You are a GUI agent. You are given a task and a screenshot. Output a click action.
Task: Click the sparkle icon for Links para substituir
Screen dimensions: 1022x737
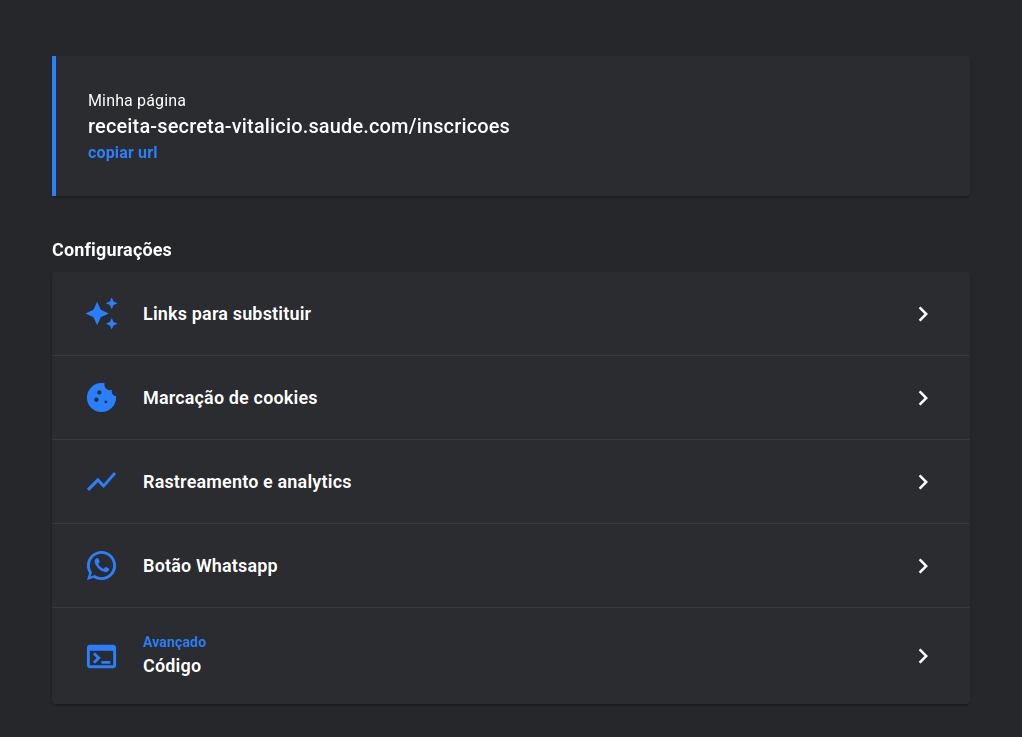tap(101, 314)
